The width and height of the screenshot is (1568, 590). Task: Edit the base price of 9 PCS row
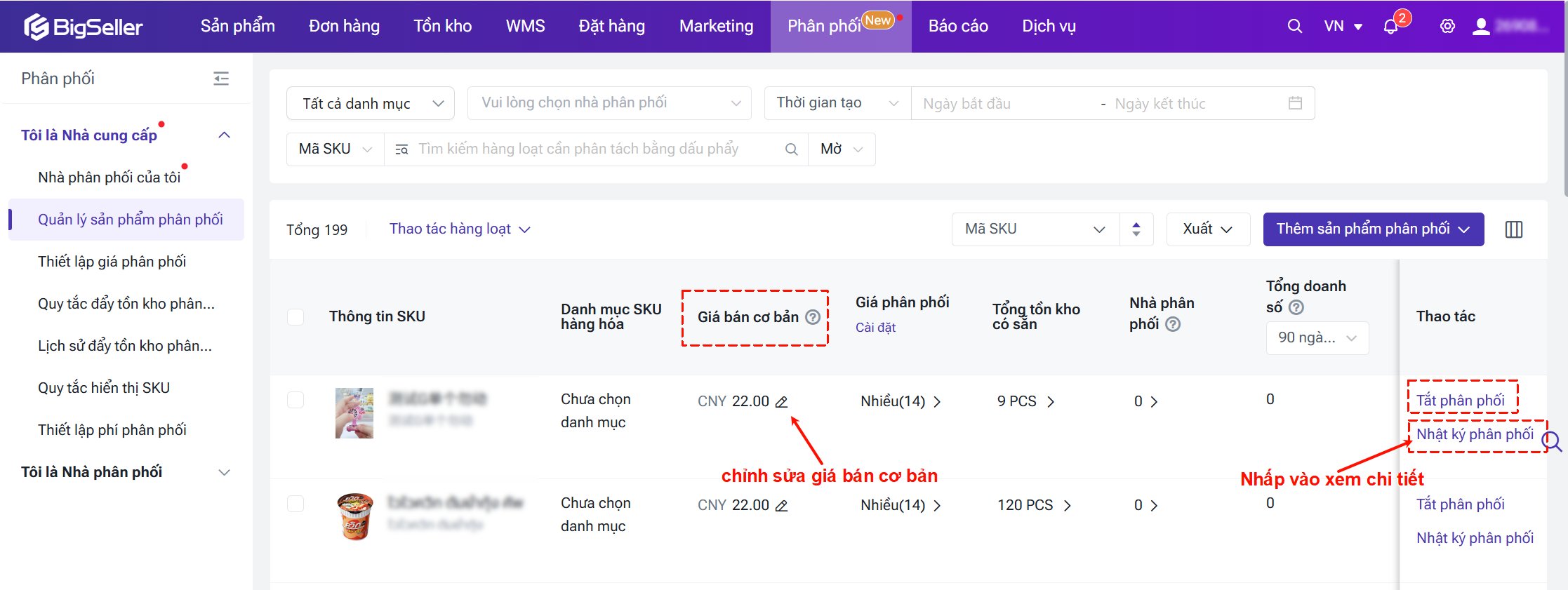click(x=781, y=402)
